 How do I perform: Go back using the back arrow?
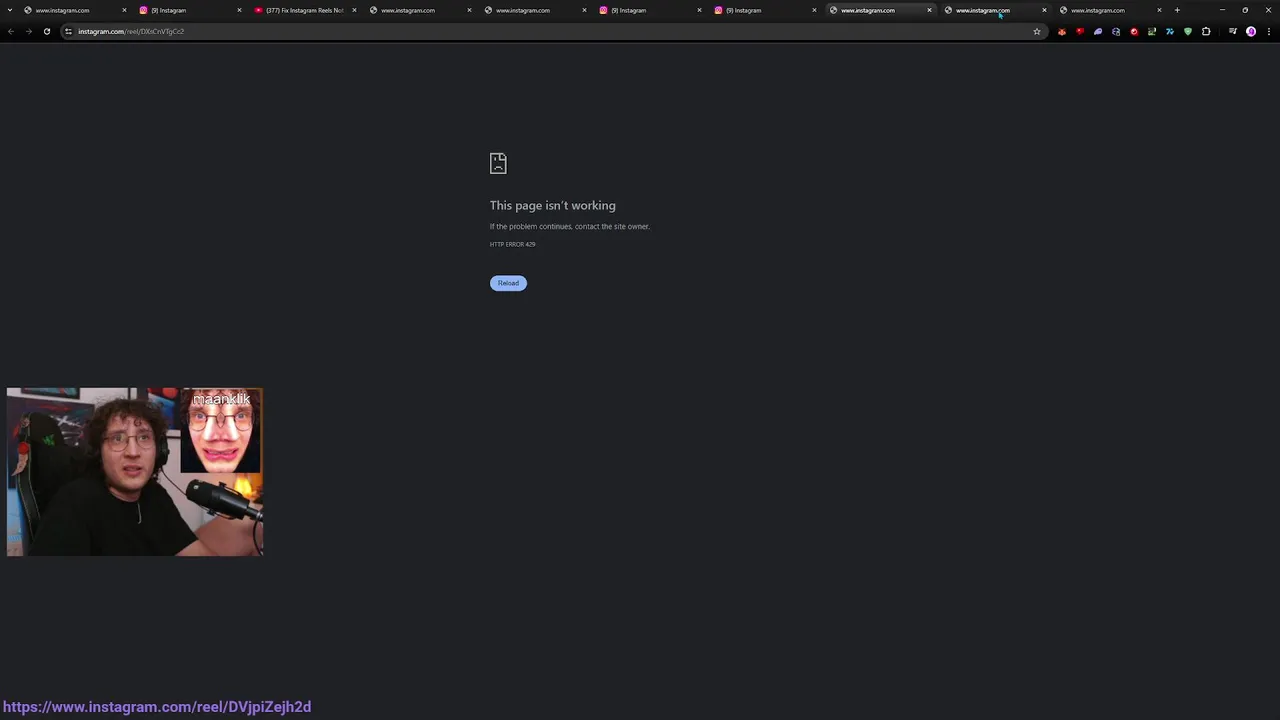10,31
